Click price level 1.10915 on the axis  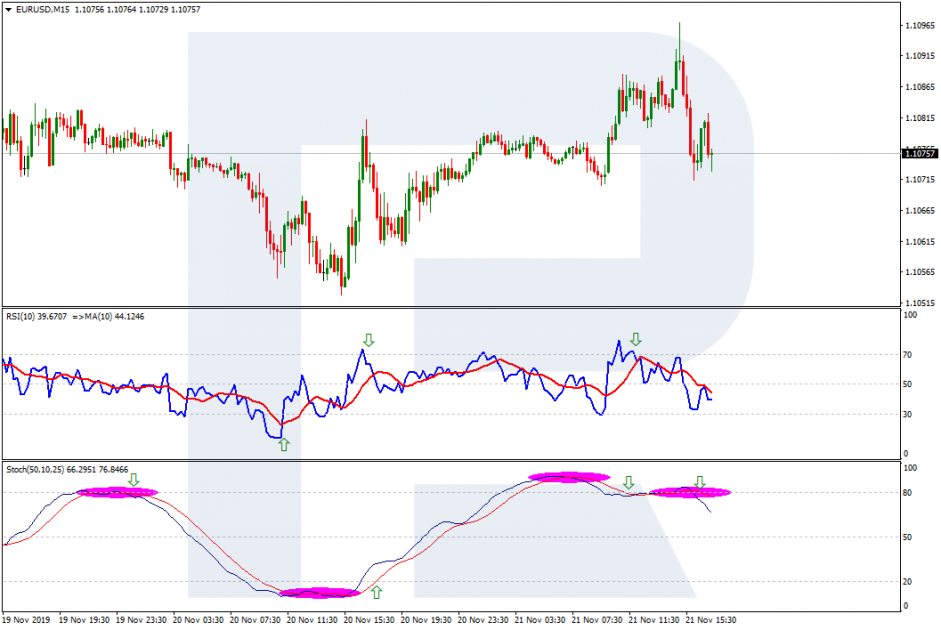[x=920, y=56]
